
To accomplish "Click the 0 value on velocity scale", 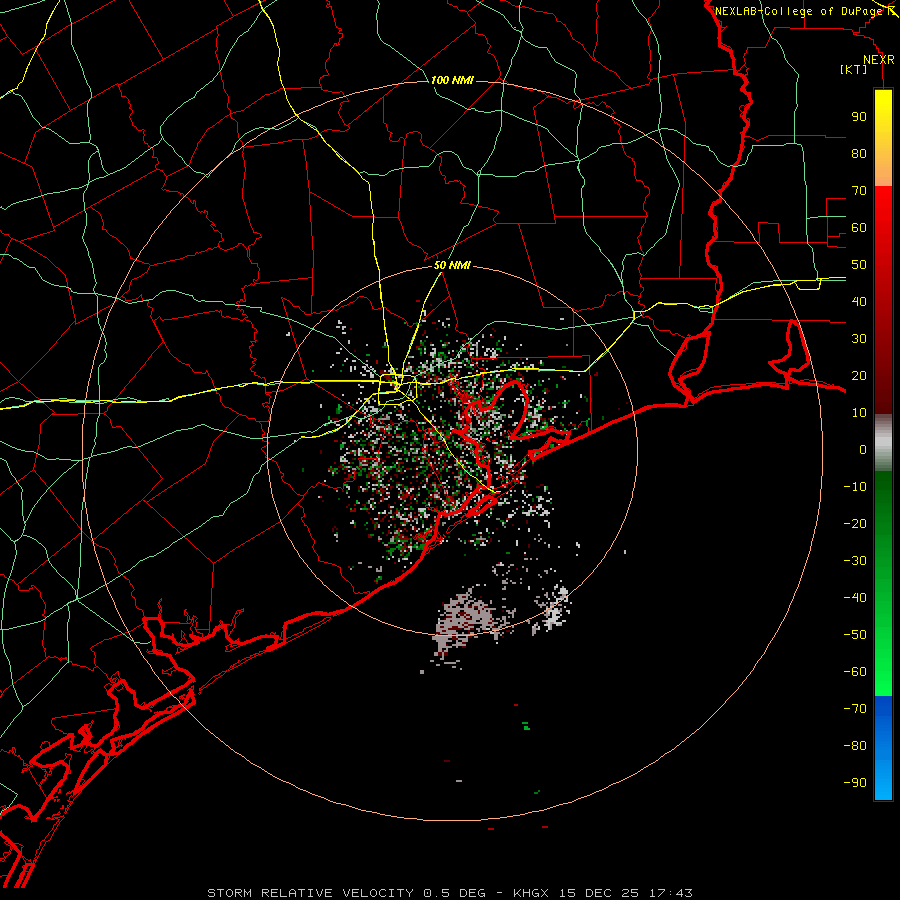I will (x=863, y=449).
